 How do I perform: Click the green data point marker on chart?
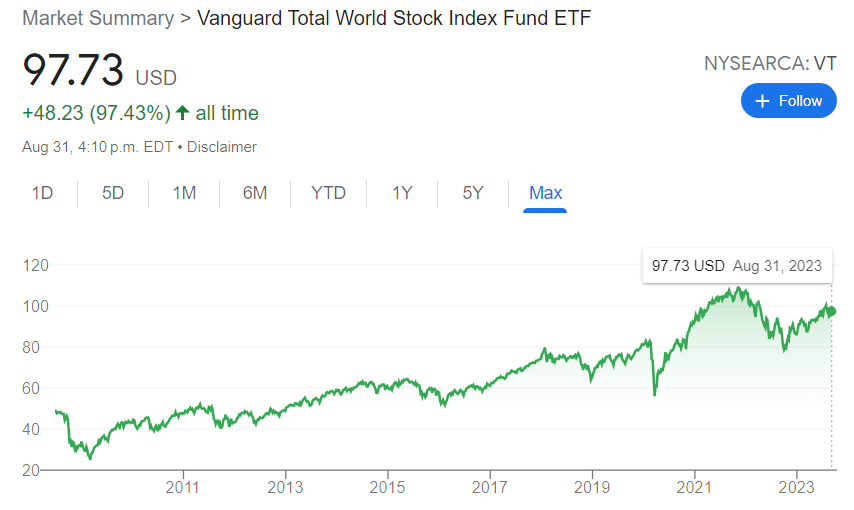coord(831,311)
